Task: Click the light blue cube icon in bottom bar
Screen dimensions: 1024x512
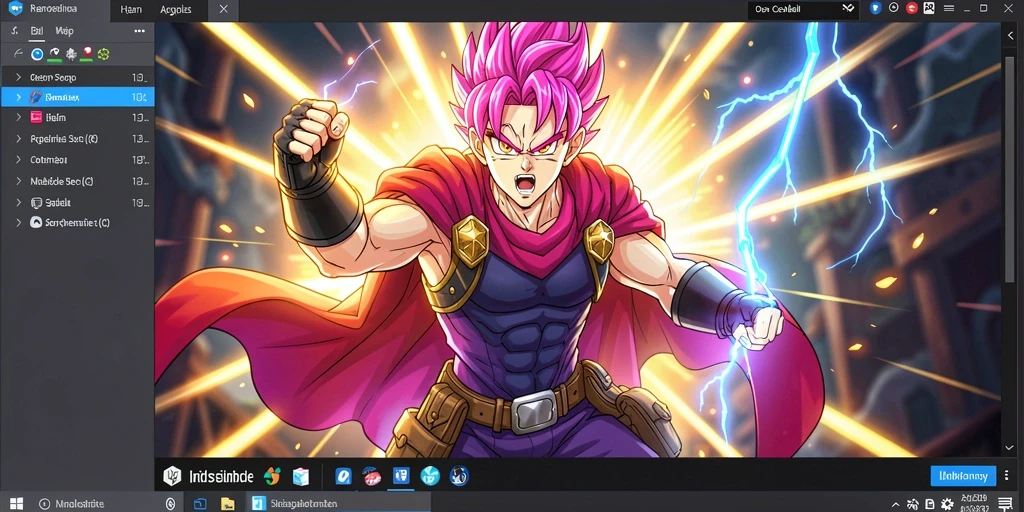Action: point(300,476)
